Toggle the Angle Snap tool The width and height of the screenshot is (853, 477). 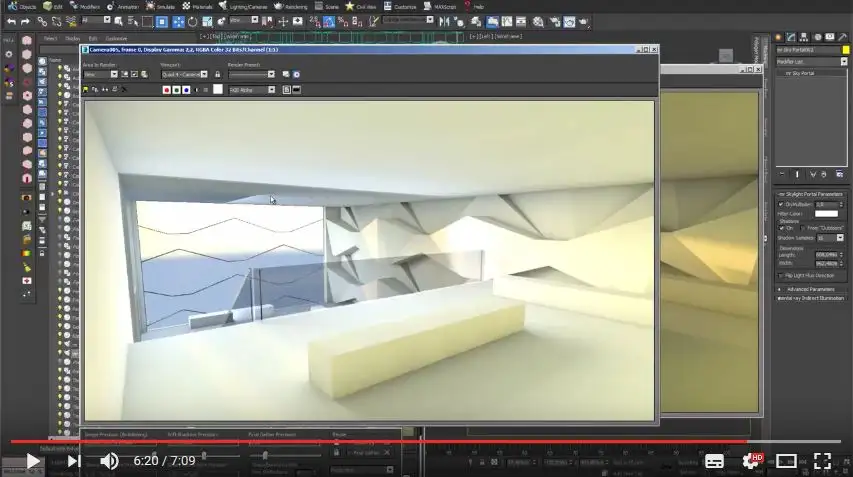[x=329, y=22]
